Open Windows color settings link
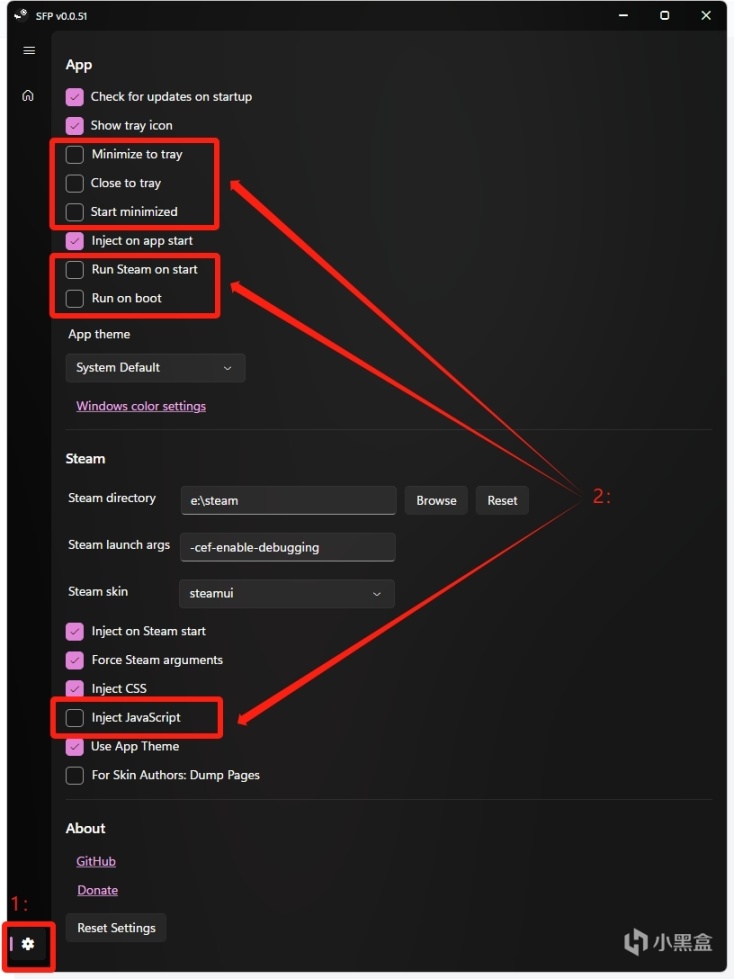Viewport: 734px width, 979px height. 141,406
